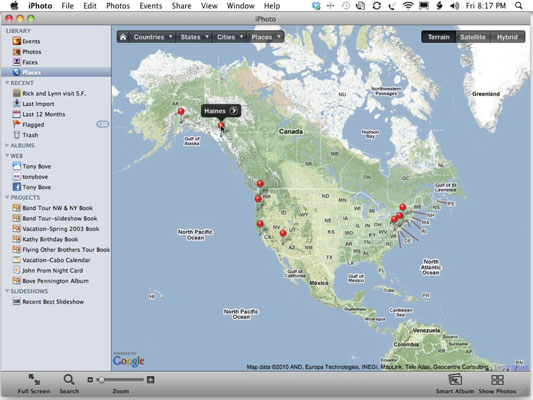Open Vacation-Spring 2003 Book project
This screenshot has width=533, height=400.
[x=61, y=229]
